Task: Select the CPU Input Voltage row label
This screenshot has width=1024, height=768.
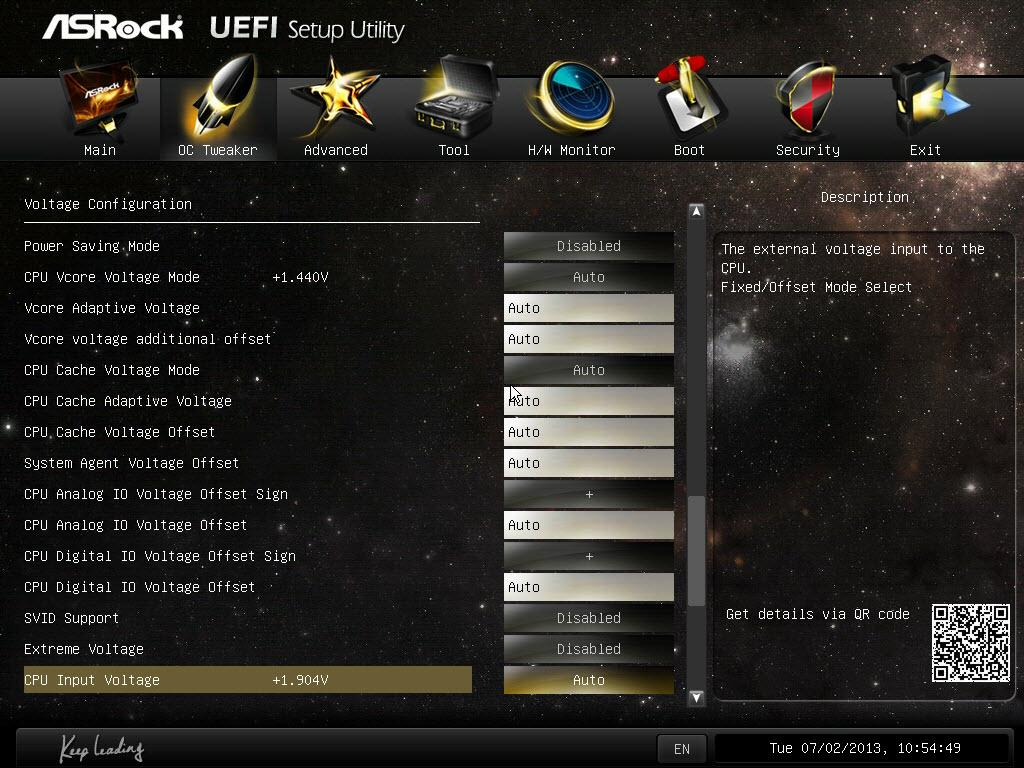Action: click(x=92, y=680)
